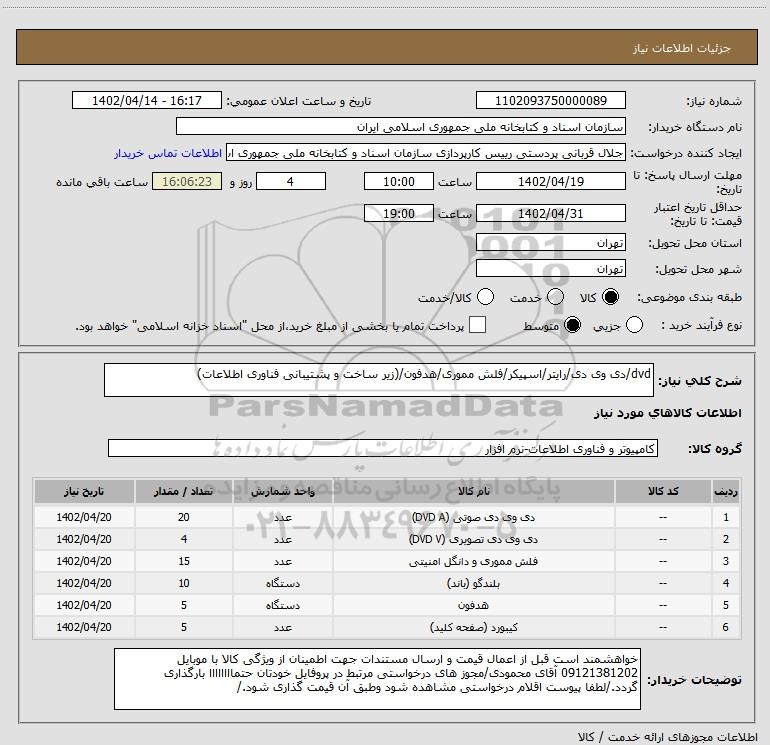Image resolution: width=770 pixels, height=745 pixels.
Task: Select the کالا/خدمت radio button
Action: tap(485, 297)
